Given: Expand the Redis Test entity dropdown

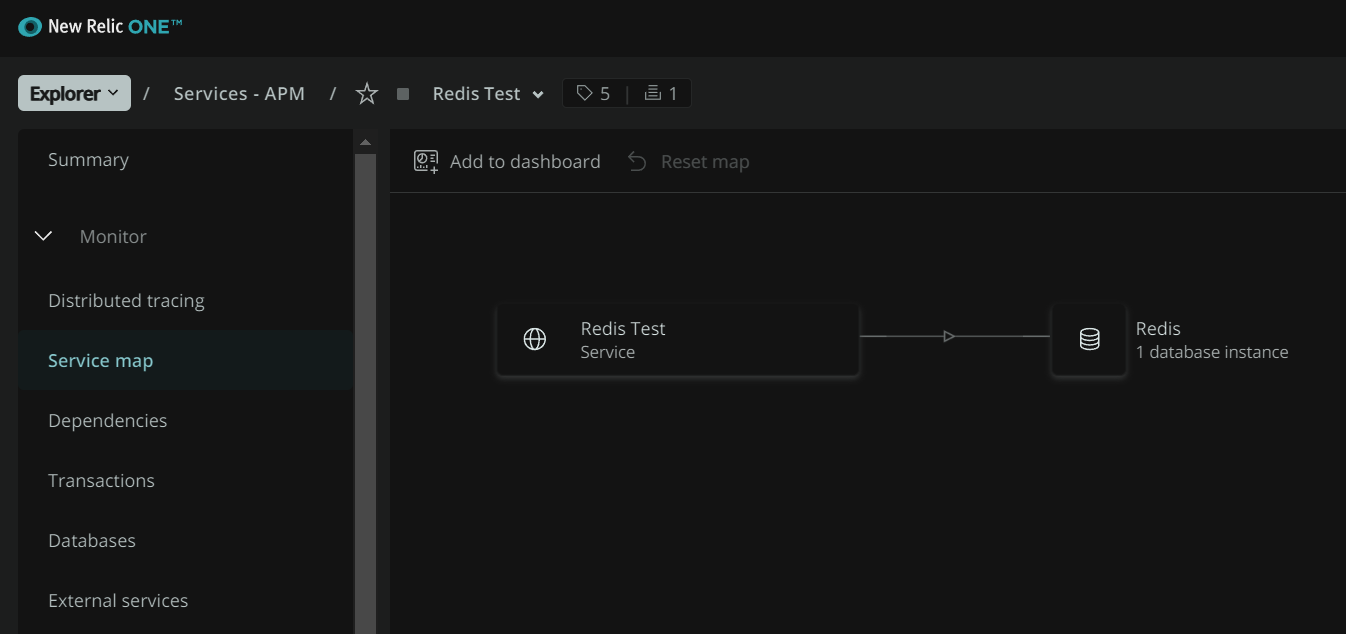Looking at the screenshot, I should [538, 95].
